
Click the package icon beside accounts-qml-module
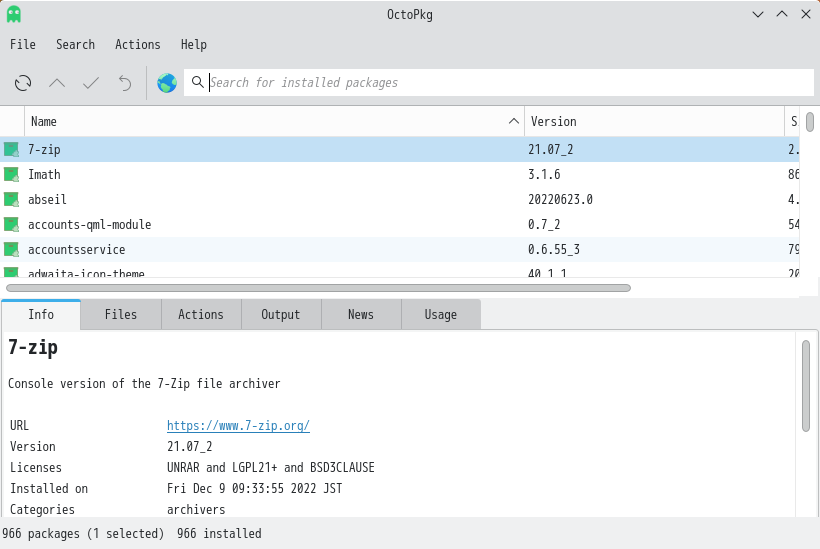12,225
